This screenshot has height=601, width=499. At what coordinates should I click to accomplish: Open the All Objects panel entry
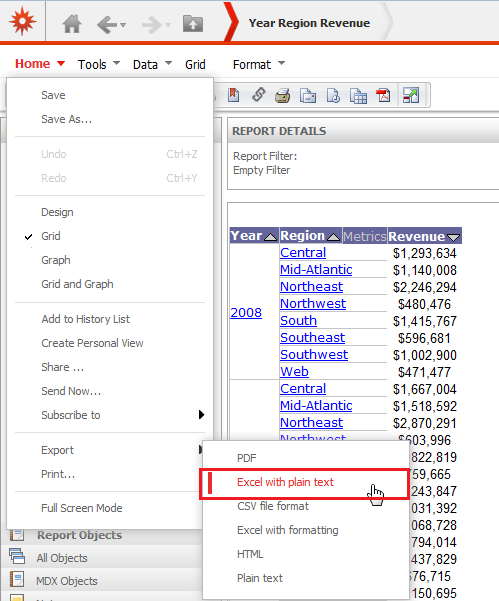62,558
